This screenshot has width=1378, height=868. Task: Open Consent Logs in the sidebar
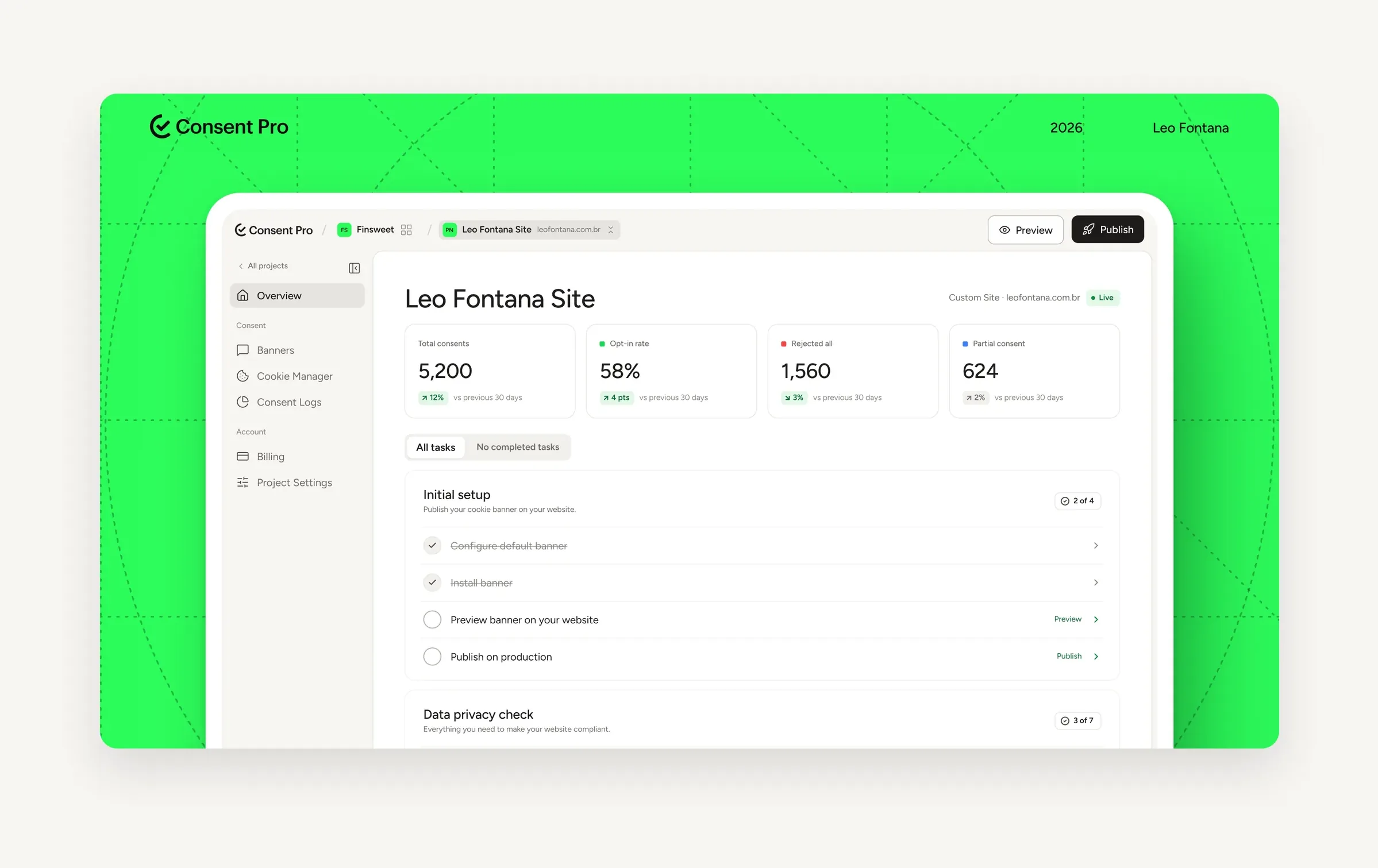(x=297, y=402)
